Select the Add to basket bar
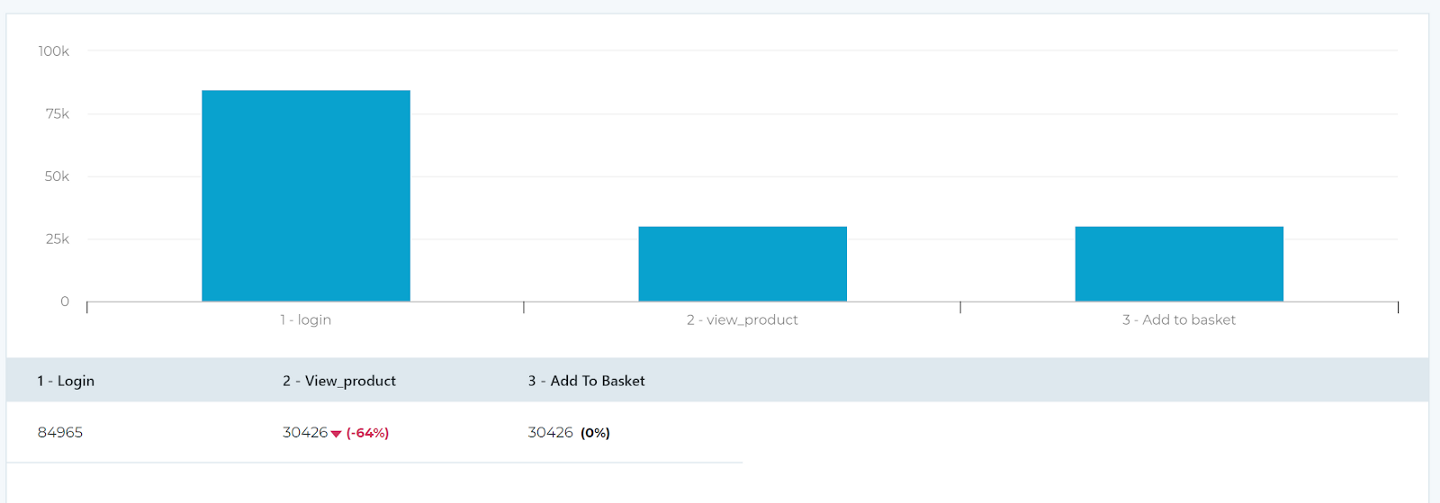 pos(1179,264)
